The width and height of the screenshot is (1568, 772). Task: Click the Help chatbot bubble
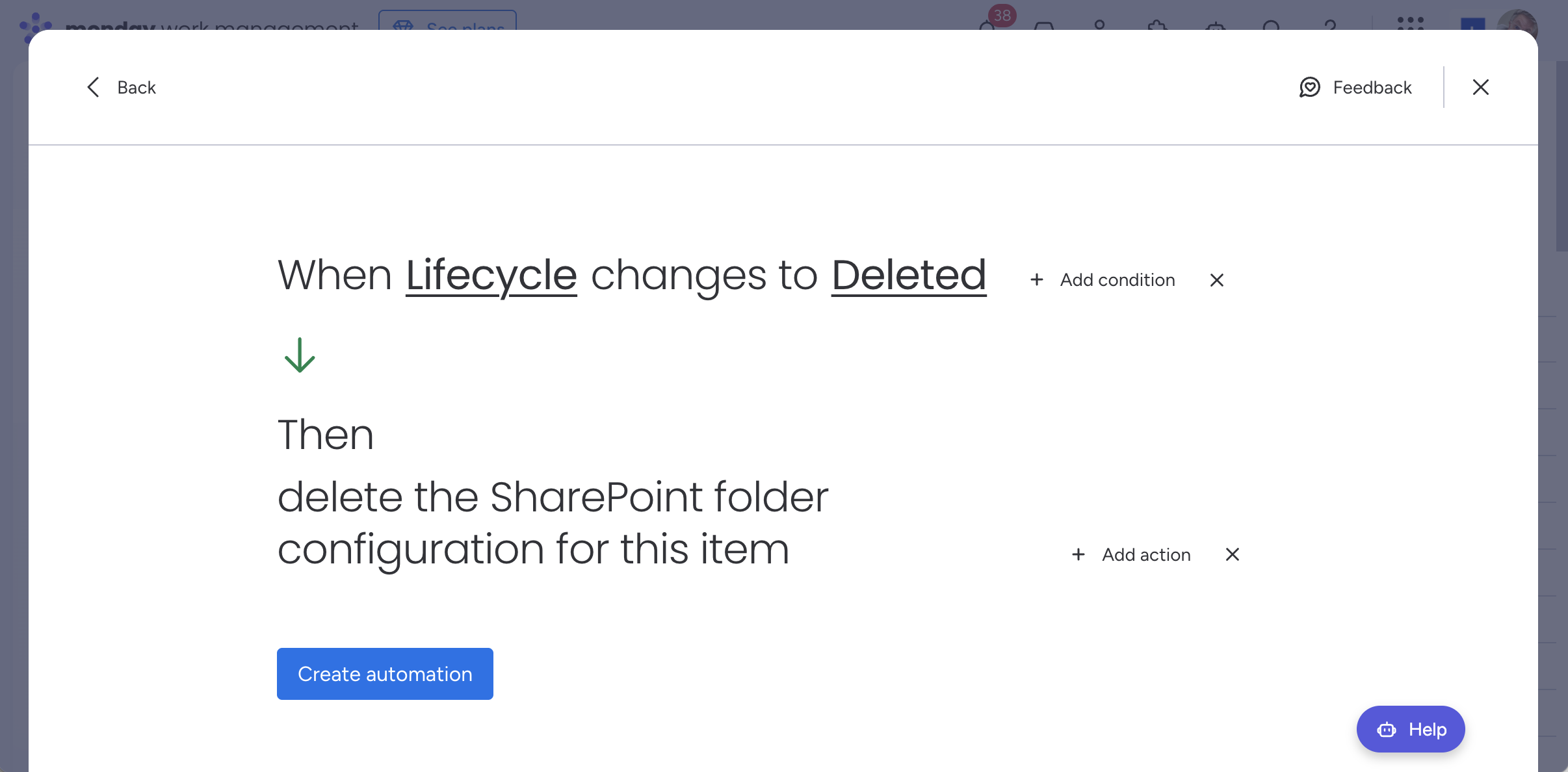[x=1410, y=728]
